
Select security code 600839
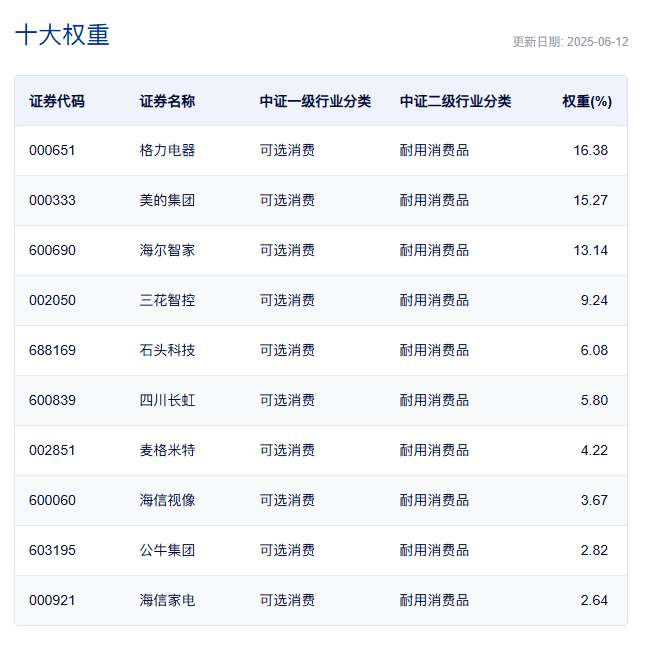[x=52, y=400]
